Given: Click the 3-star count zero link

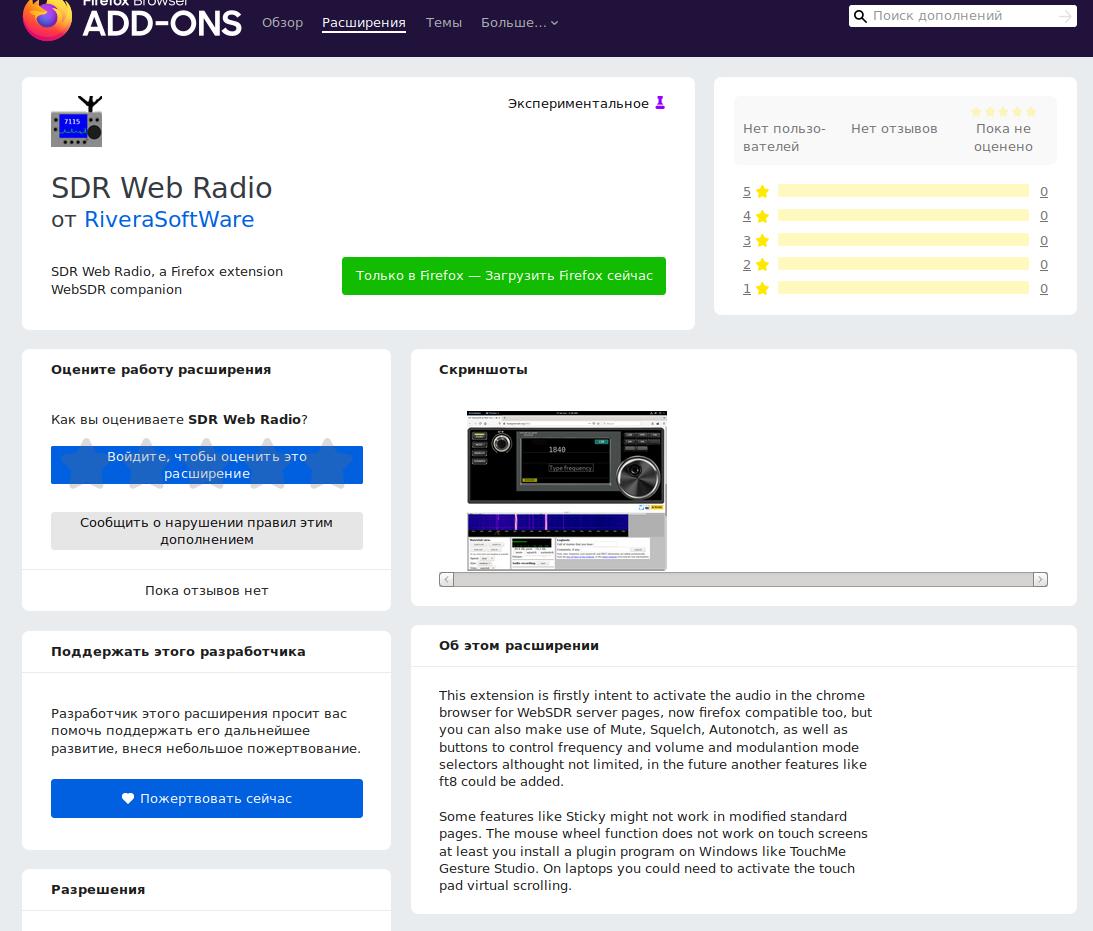Looking at the screenshot, I should [x=1044, y=240].
